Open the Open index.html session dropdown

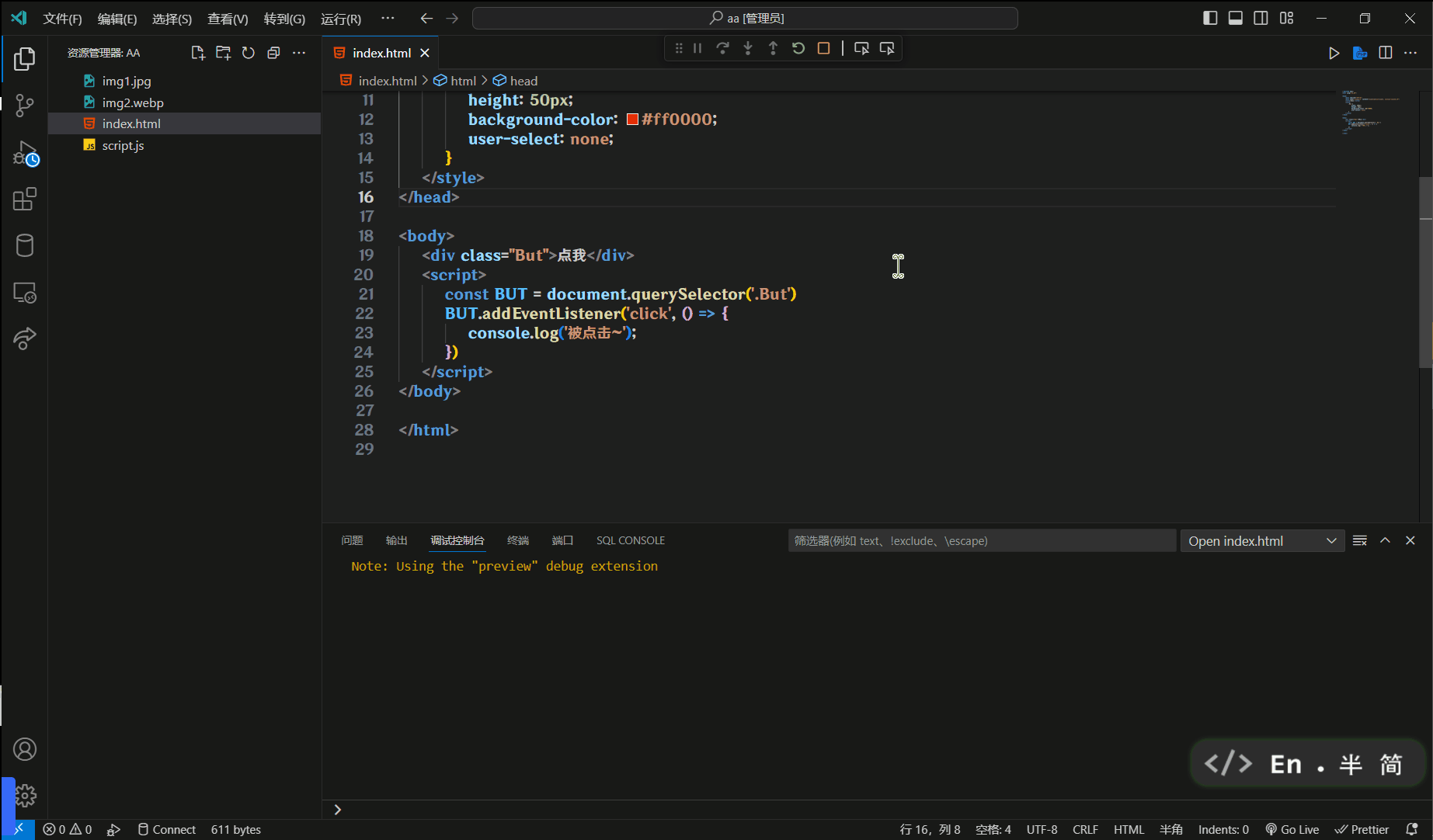(x=1262, y=541)
